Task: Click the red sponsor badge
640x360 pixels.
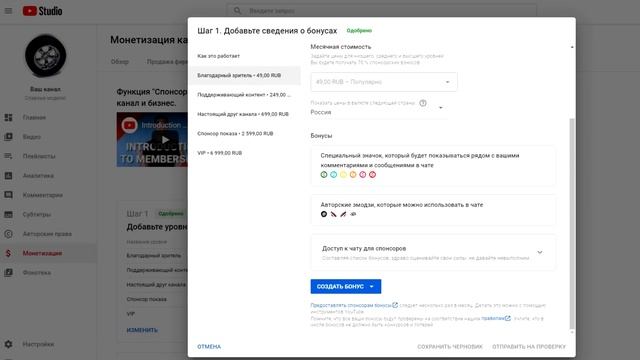Action: (373, 175)
